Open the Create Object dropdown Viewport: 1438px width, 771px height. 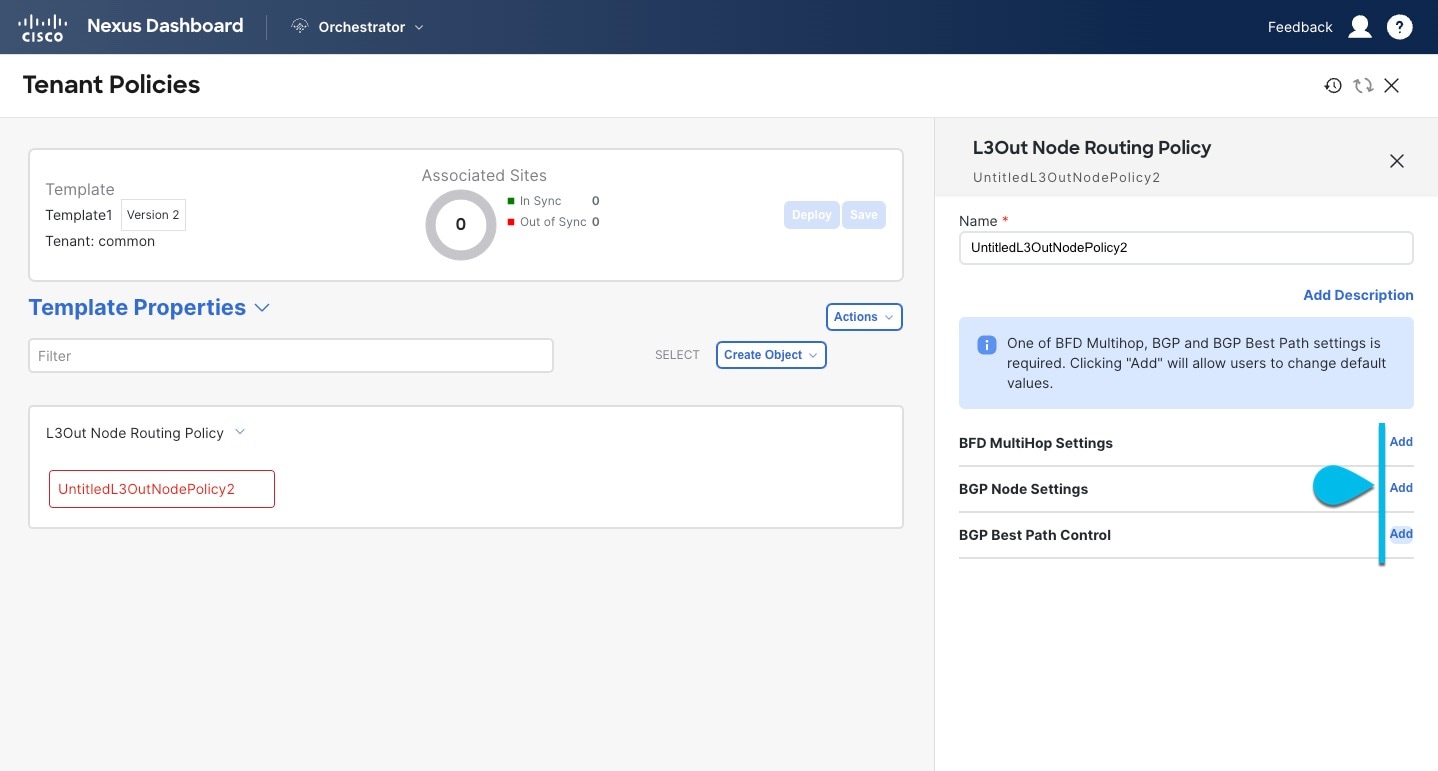(771, 355)
